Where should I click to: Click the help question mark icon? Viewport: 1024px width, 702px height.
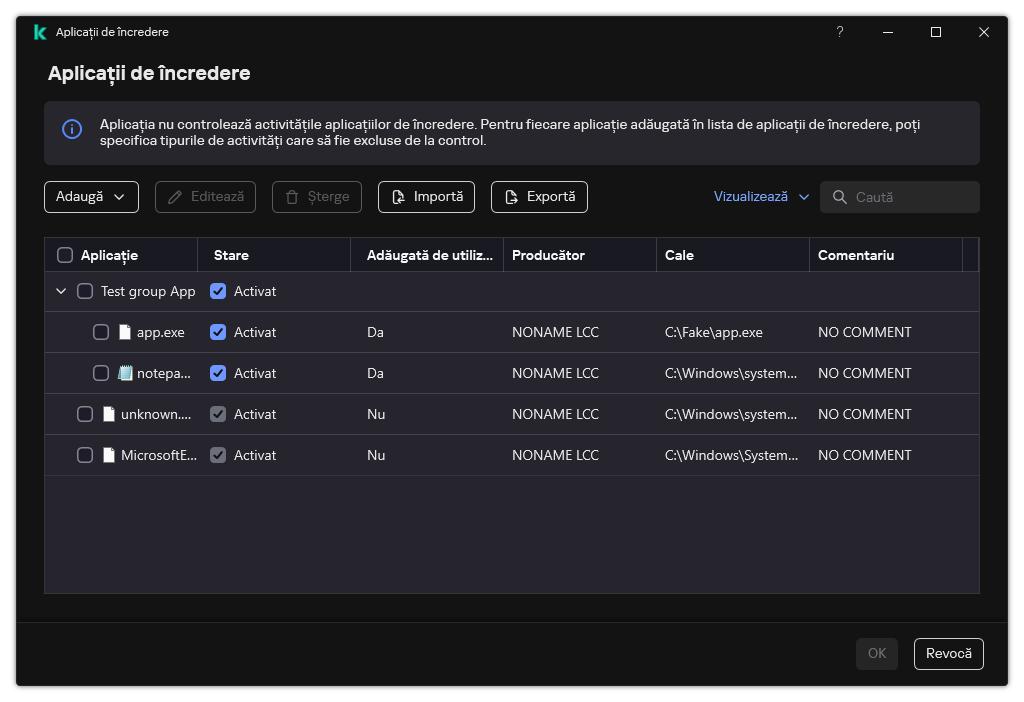click(x=839, y=32)
